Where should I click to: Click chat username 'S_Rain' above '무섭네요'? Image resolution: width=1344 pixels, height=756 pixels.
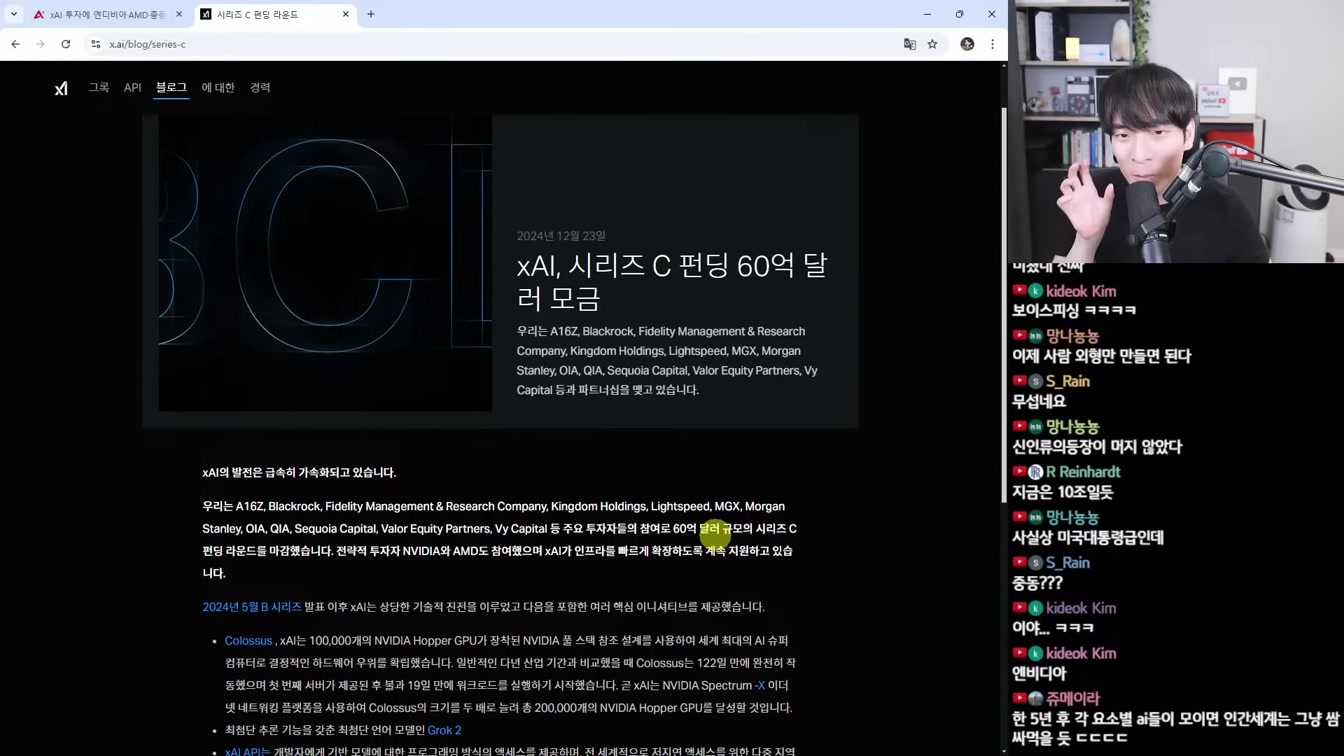point(1068,381)
